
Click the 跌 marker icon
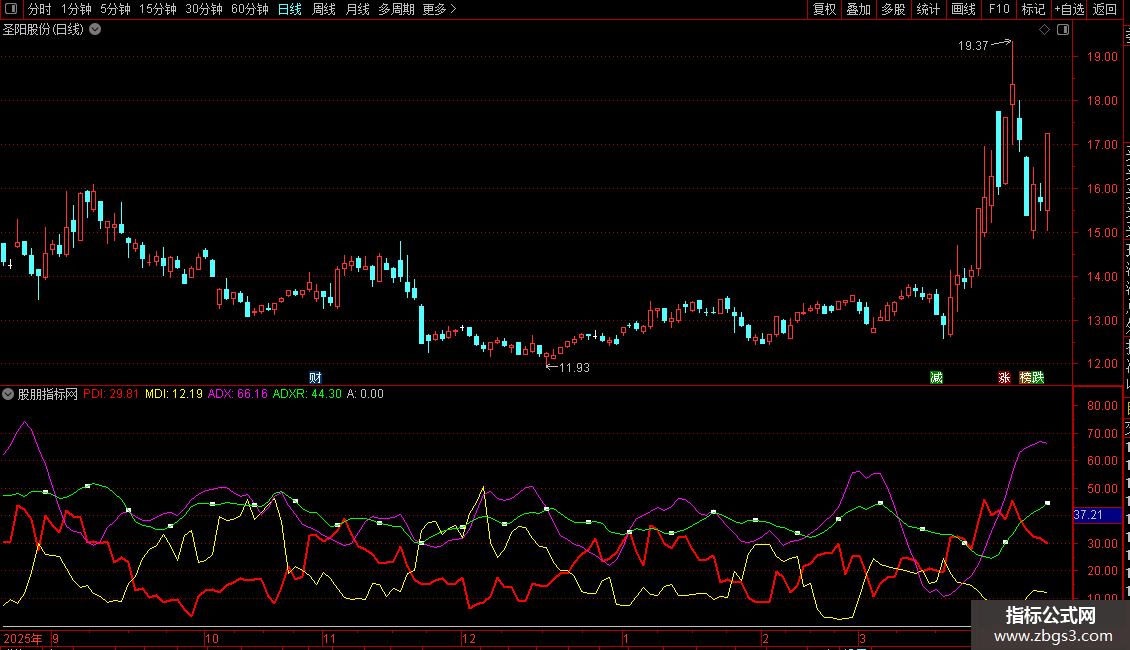click(x=1038, y=377)
